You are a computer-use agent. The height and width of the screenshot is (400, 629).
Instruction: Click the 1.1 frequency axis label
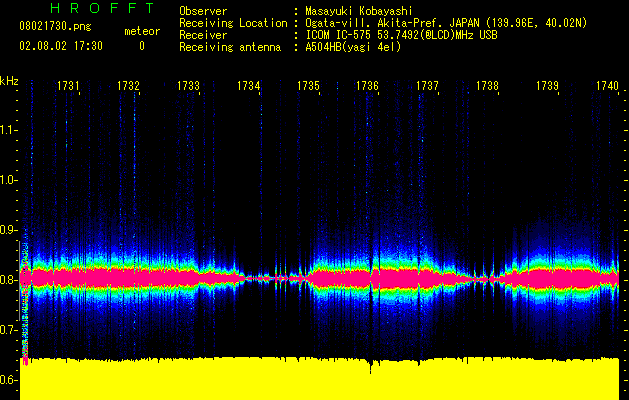pyautogui.click(x=9, y=130)
